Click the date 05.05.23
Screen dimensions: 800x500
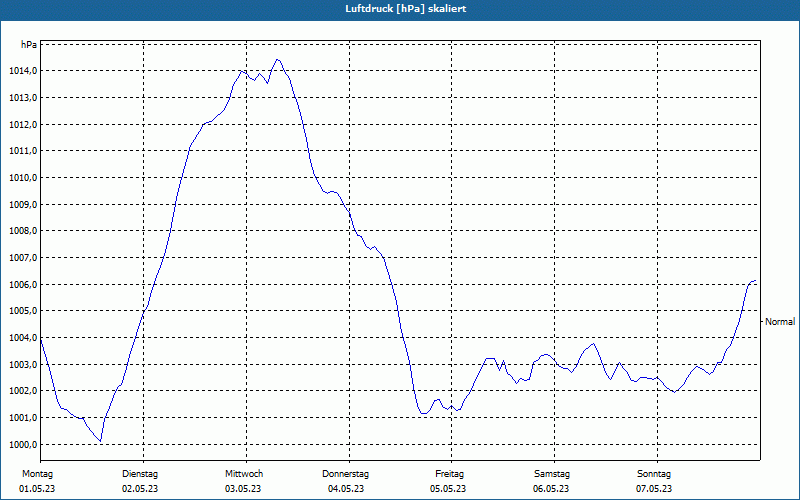tap(448, 489)
